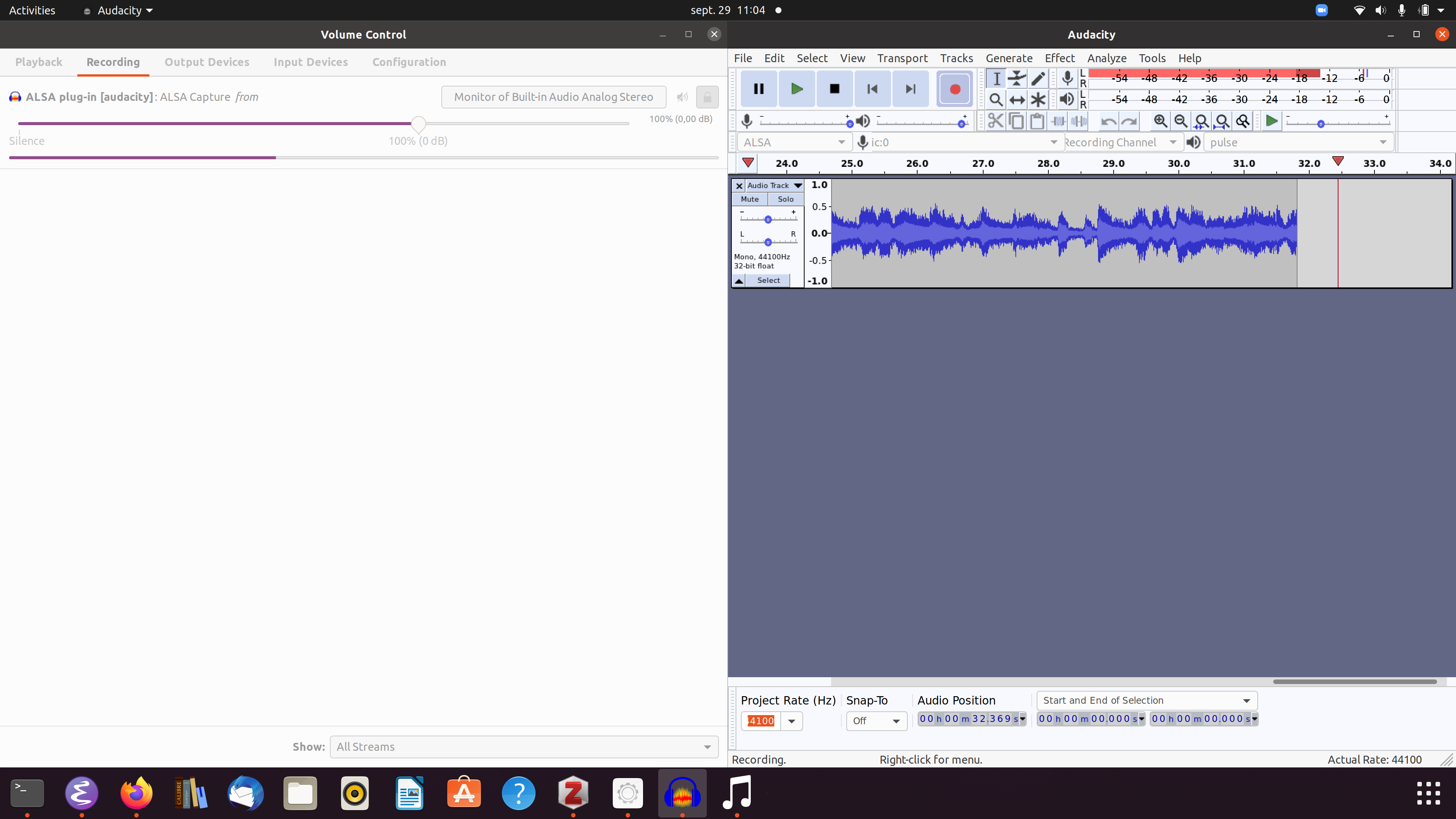Click the Fit Project to Width icon
The image size is (1456, 819).
pos(1222,121)
